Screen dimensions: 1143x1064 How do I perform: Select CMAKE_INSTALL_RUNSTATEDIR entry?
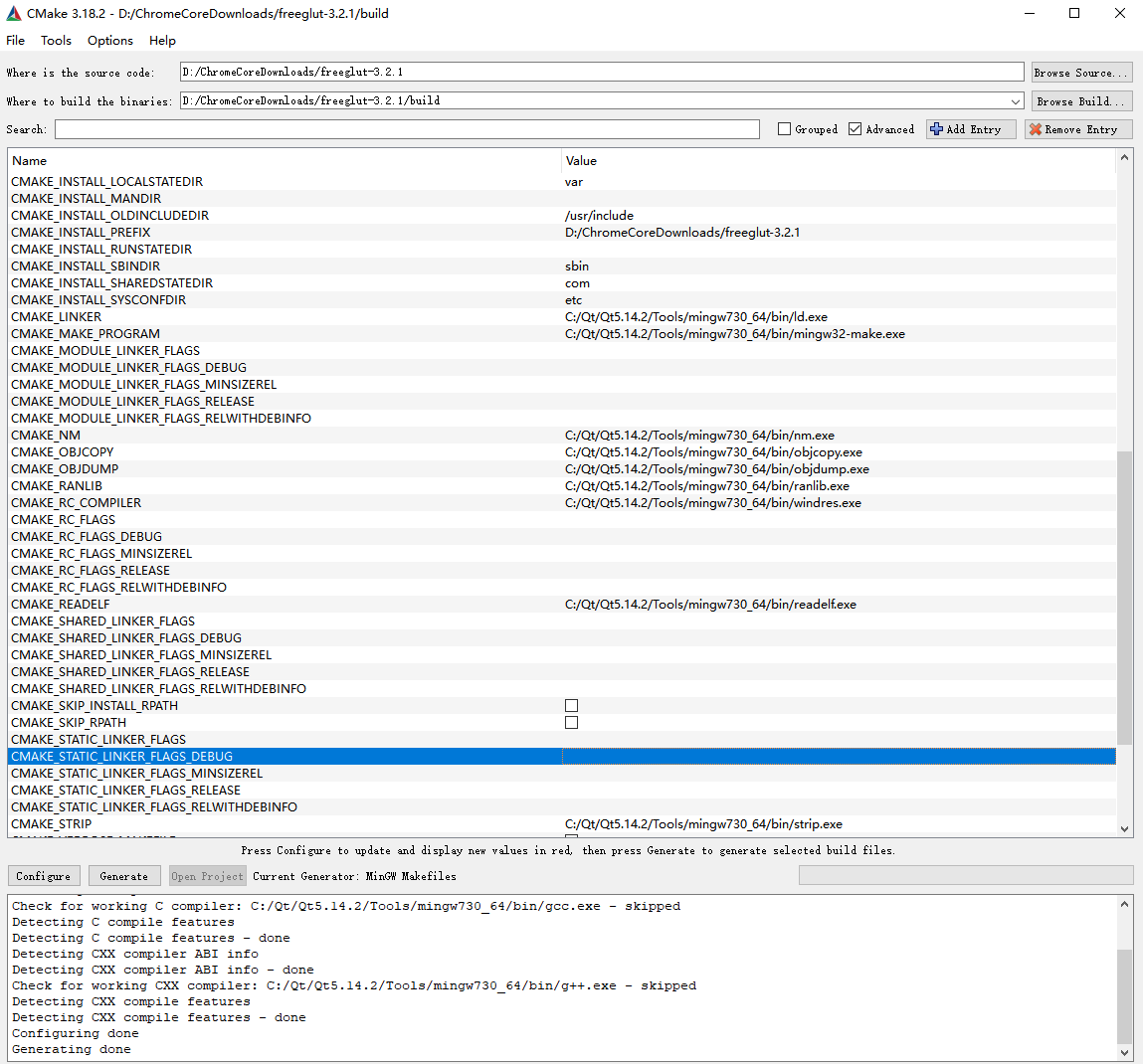pyautogui.click(x=561, y=250)
